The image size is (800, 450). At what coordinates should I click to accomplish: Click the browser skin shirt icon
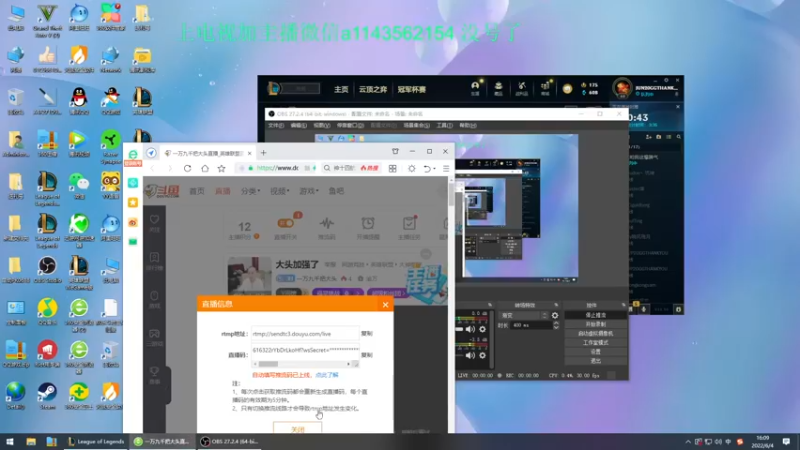395,152
